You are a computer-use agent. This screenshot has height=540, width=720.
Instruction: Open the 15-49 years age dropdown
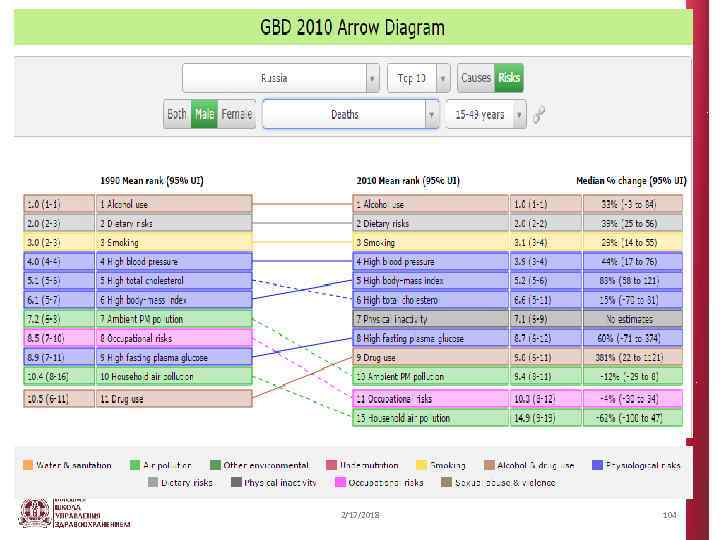tap(486, 114)
